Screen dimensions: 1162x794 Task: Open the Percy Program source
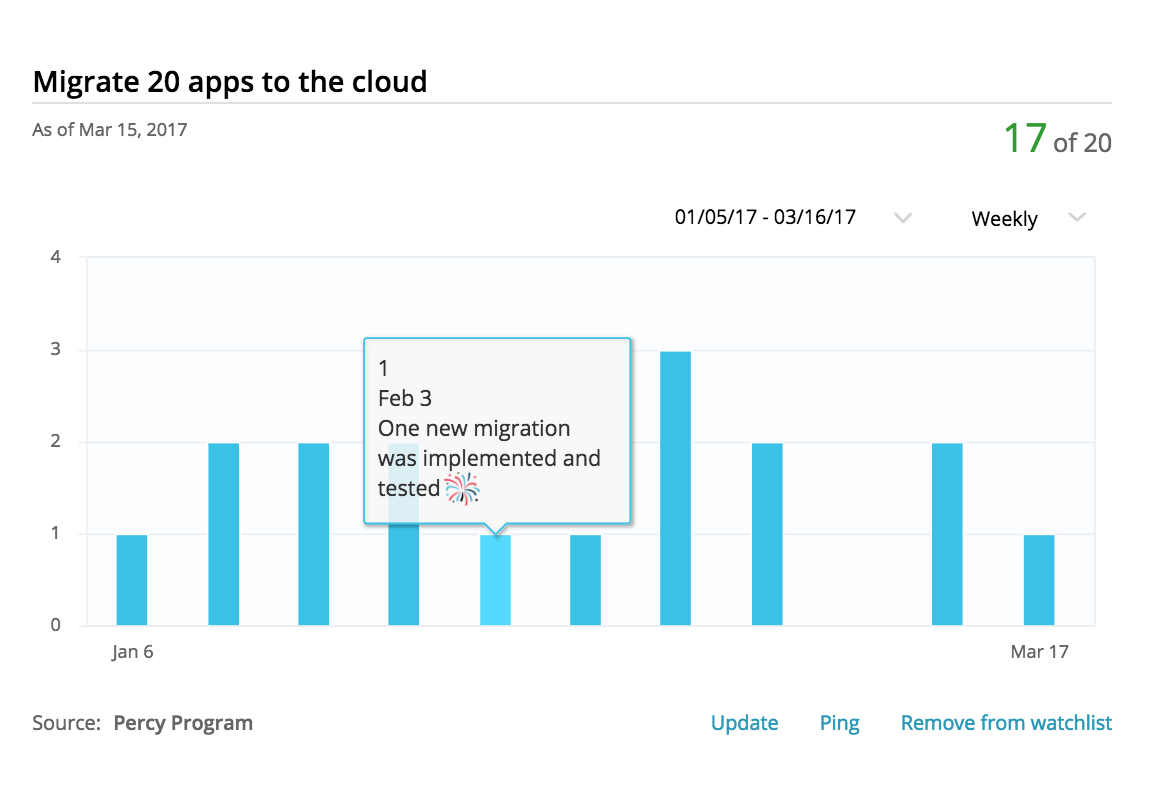(183, 723)
